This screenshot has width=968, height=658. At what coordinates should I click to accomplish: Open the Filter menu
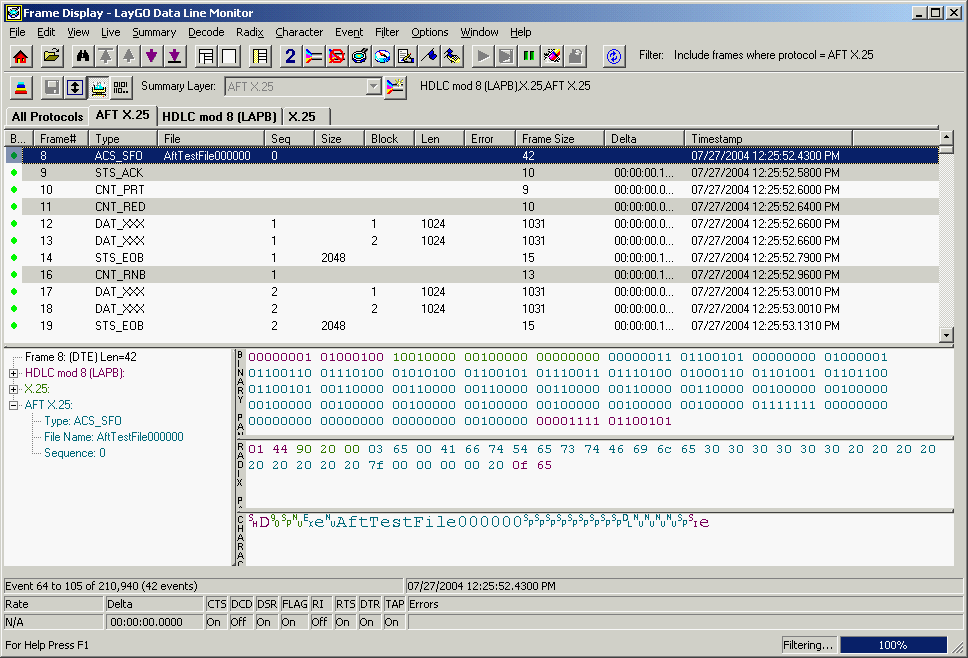pyautogui.click(x=387, y=32)
